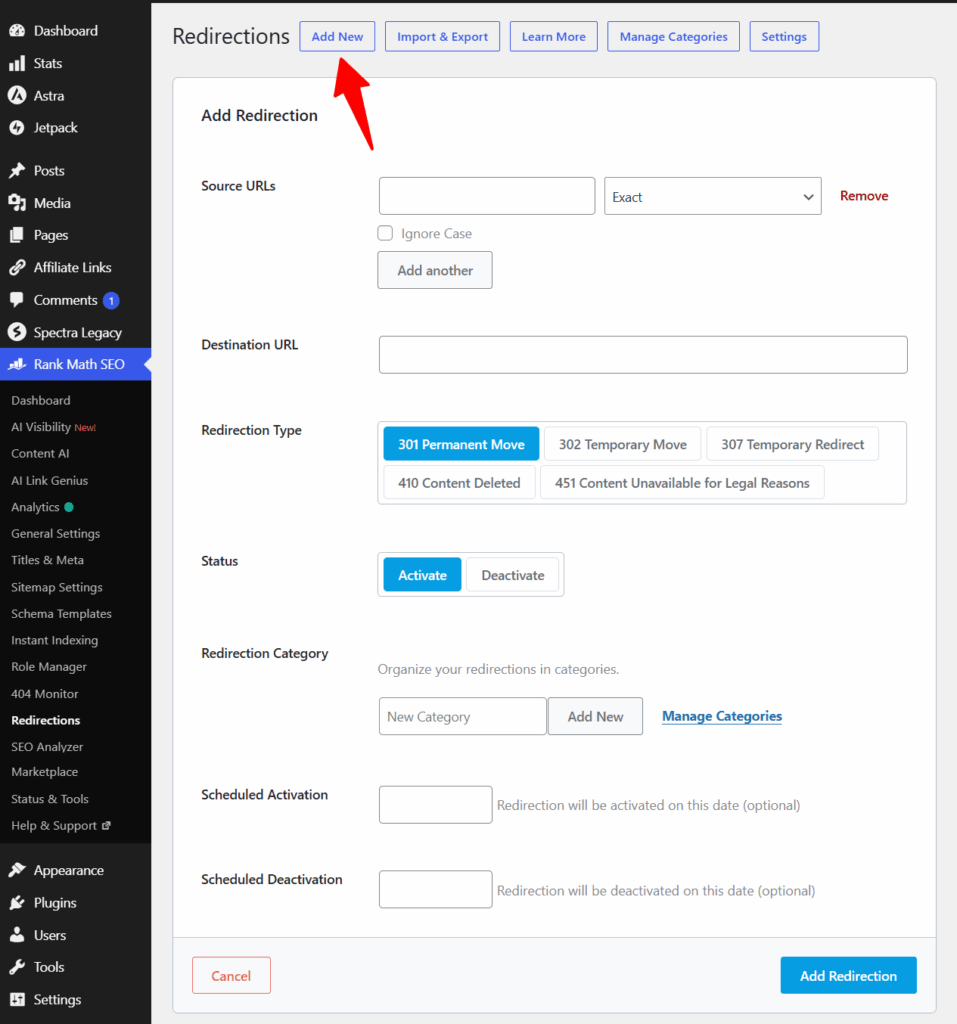
Task: Focus the Source URLs text field
Action: 487,196
